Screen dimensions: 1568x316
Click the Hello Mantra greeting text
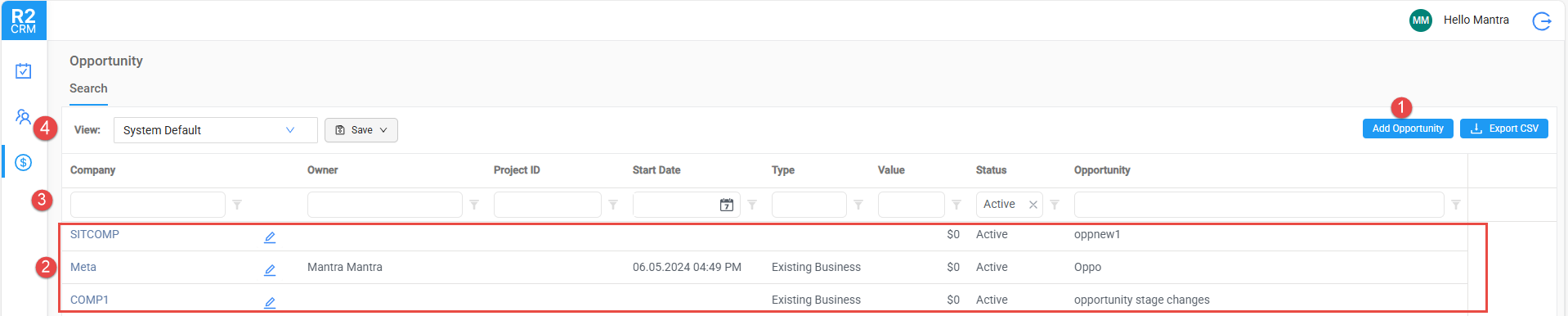pos(1476,20)
